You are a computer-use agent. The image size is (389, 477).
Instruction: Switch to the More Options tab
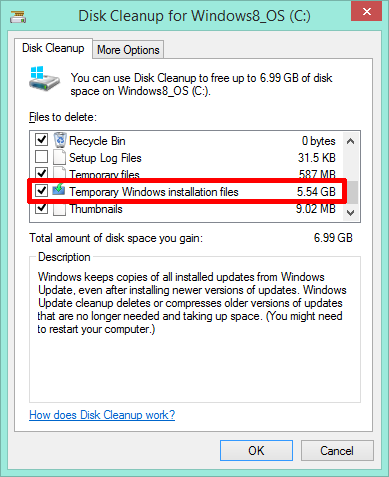click(x=128, y=50)
